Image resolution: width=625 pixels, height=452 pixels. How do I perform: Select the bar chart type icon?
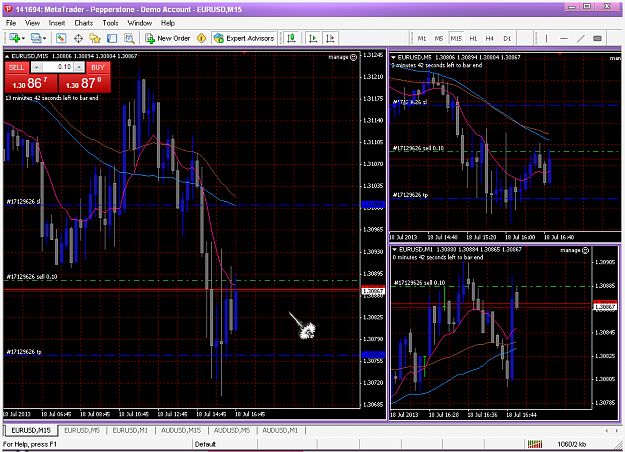click(x=291, y=38)
